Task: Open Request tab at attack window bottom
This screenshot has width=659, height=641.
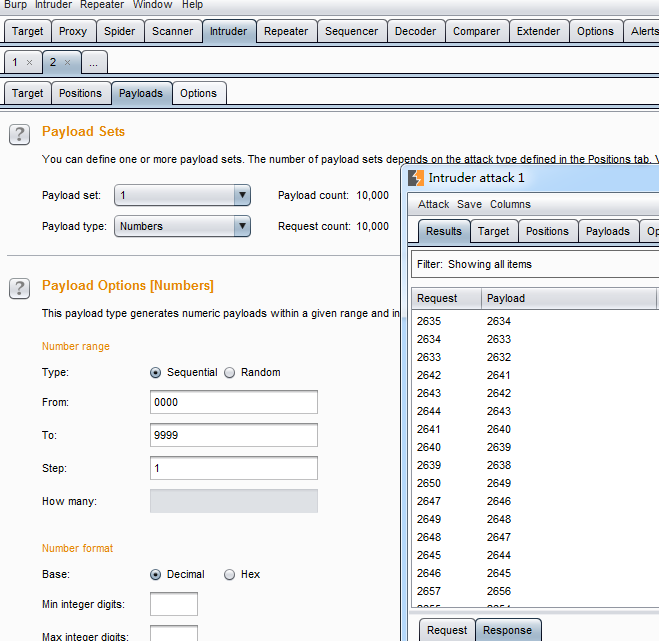Action: [447, 630]
